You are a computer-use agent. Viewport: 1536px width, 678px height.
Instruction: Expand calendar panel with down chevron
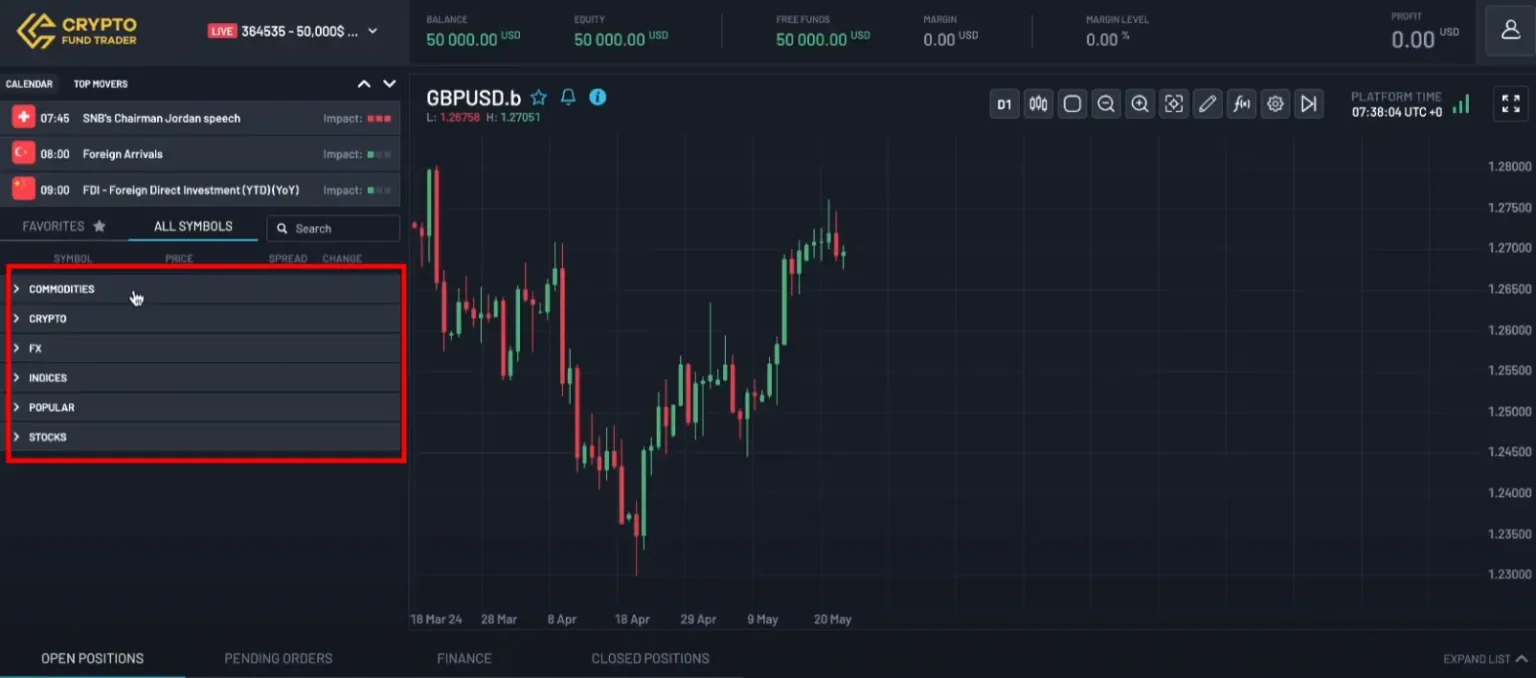coord(390,84)
